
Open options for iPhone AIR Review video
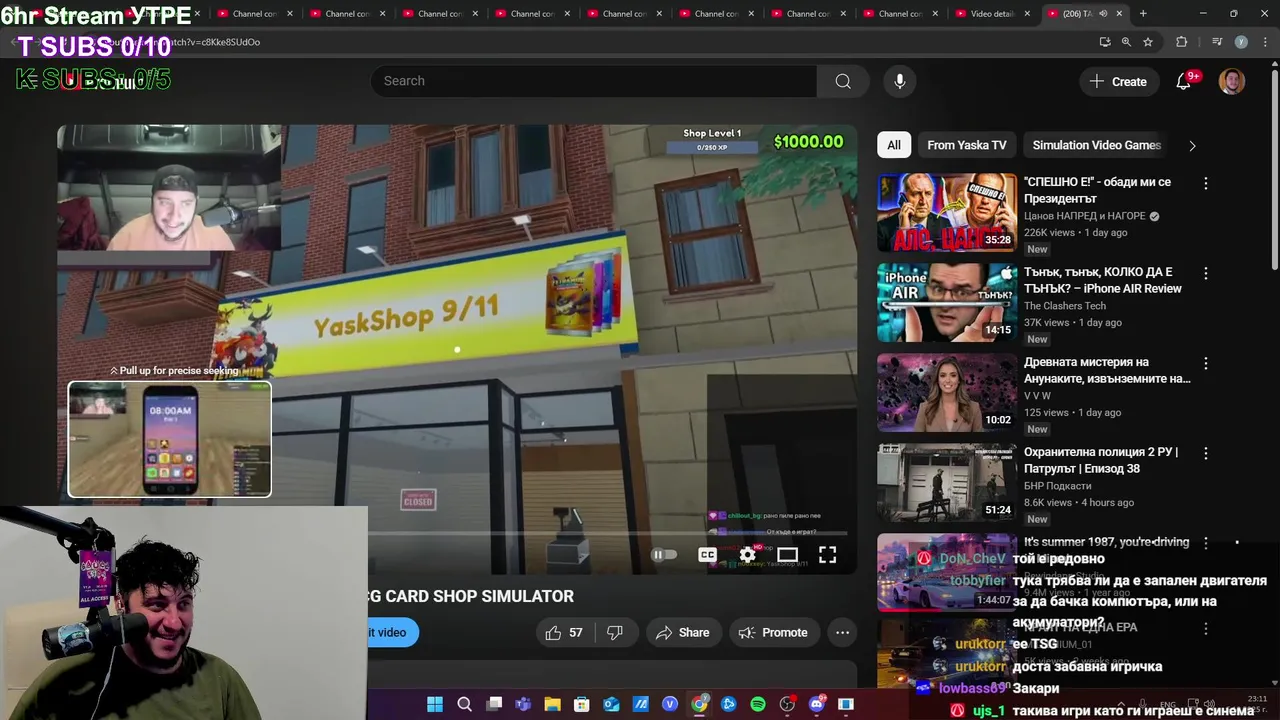point(1206,273)
